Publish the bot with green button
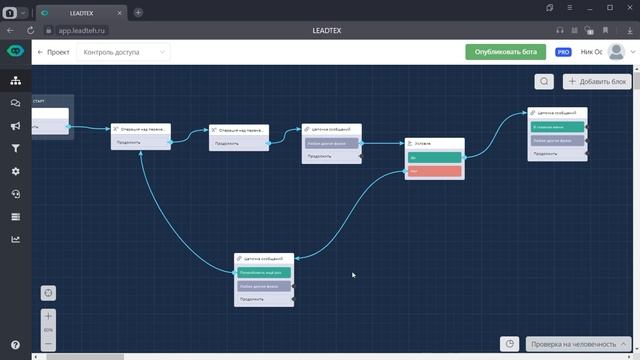Image resolution: width=640 pixels, height=360 pixels. [505, 52]
